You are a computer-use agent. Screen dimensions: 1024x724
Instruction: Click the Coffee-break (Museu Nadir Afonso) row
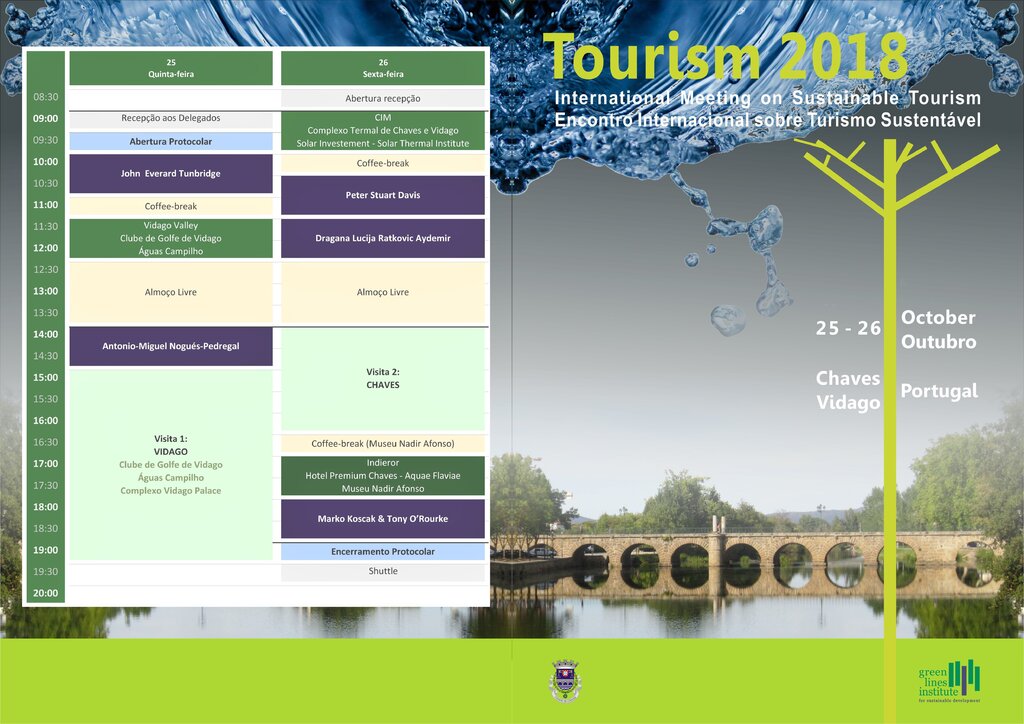382,443
